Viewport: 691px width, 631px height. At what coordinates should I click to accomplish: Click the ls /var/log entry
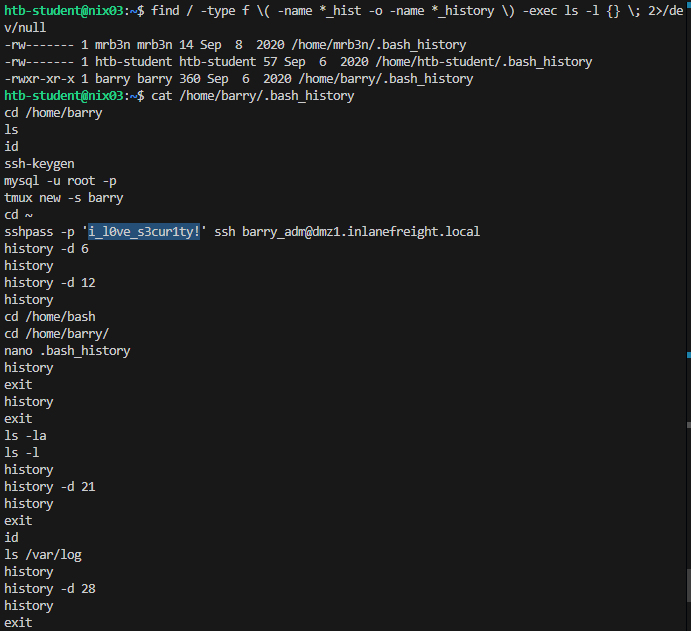tap(43, 555)
